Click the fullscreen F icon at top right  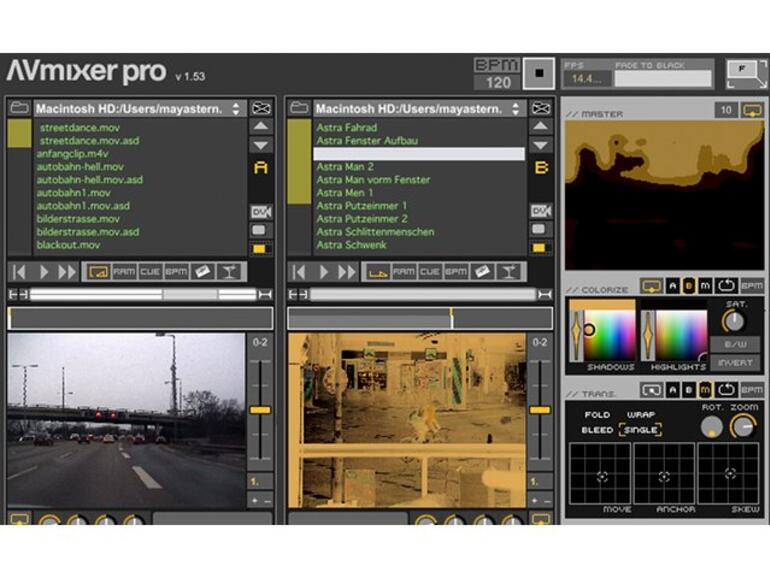pos(741,70)
